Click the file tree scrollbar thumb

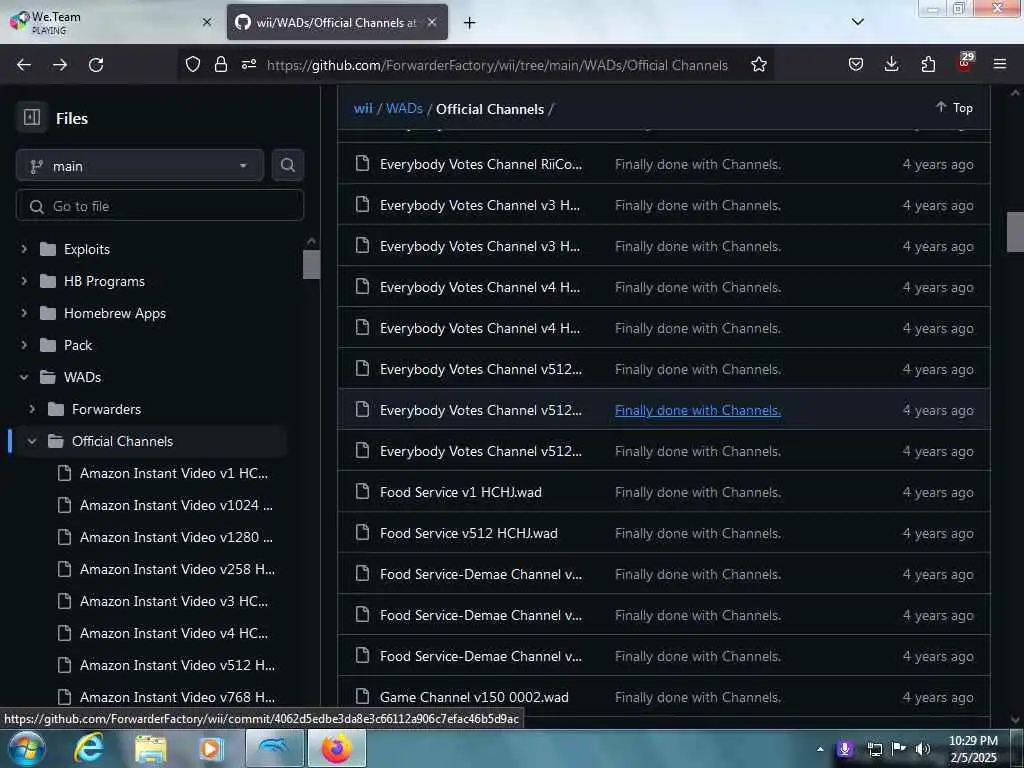pyautogui.click(x=312, y=264)
